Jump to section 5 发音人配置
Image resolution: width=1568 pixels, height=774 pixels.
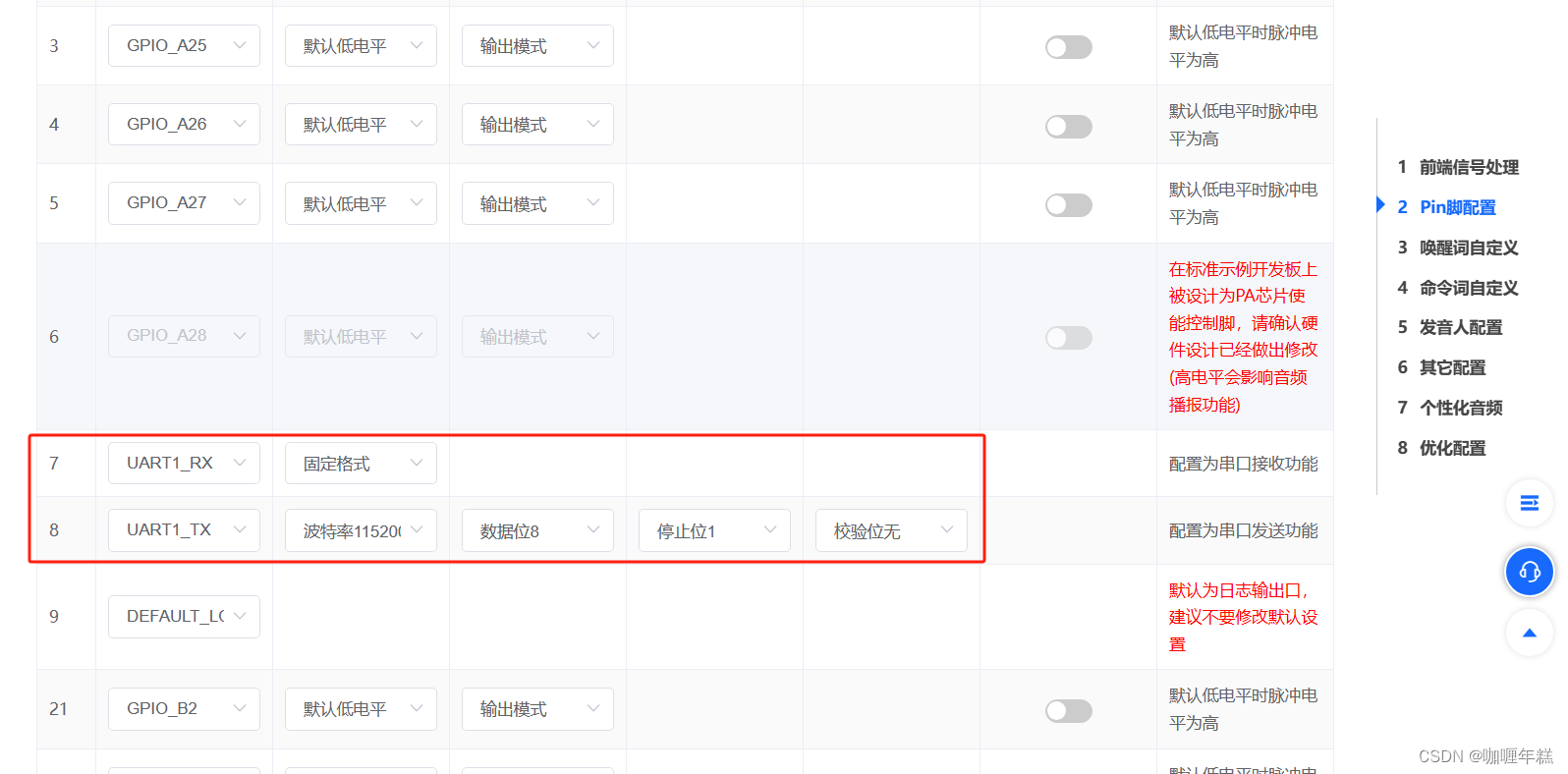point(1450,327)
